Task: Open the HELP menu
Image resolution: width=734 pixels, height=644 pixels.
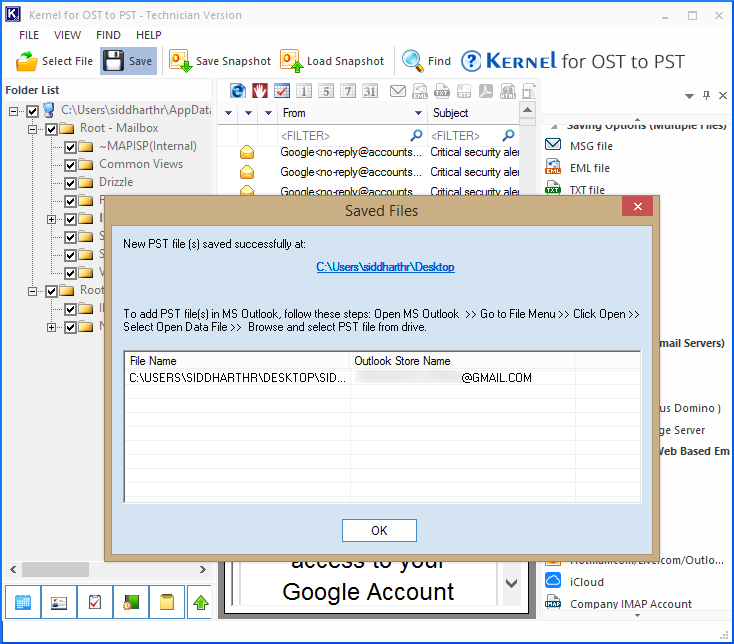Action: [x=149, y=35]
